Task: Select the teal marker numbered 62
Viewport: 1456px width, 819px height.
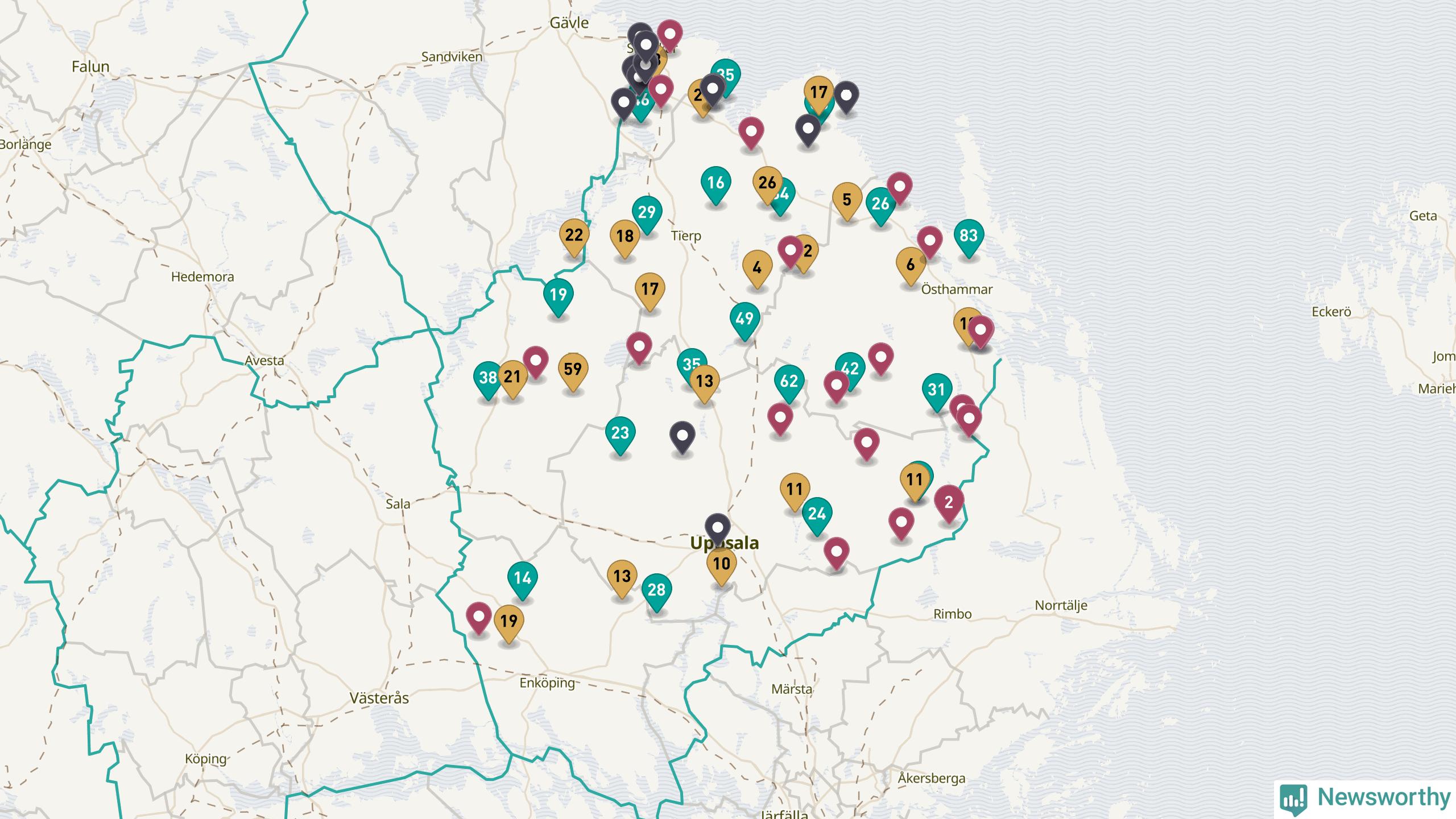Action: click(789, 382)
